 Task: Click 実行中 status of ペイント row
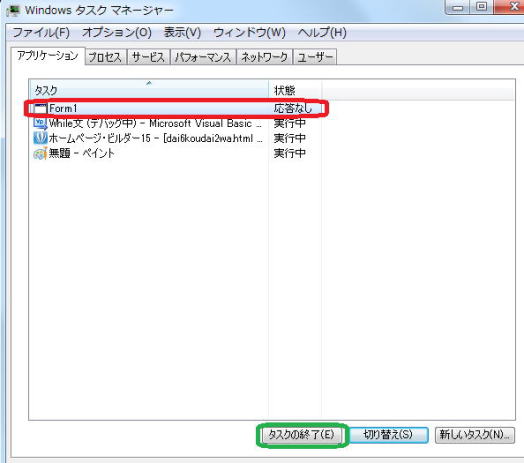point(290,153)
